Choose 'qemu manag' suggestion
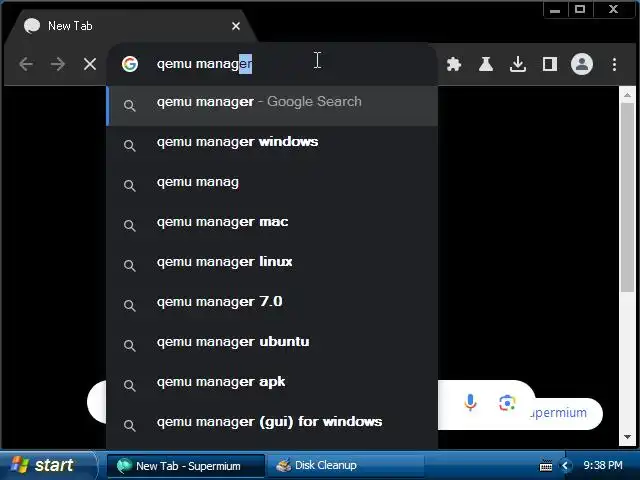The height and width of the screenshot is (480, 640). tap(272, 186)
